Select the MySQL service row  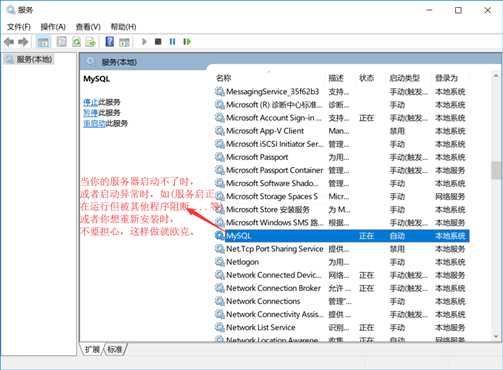tap(342, 236)
